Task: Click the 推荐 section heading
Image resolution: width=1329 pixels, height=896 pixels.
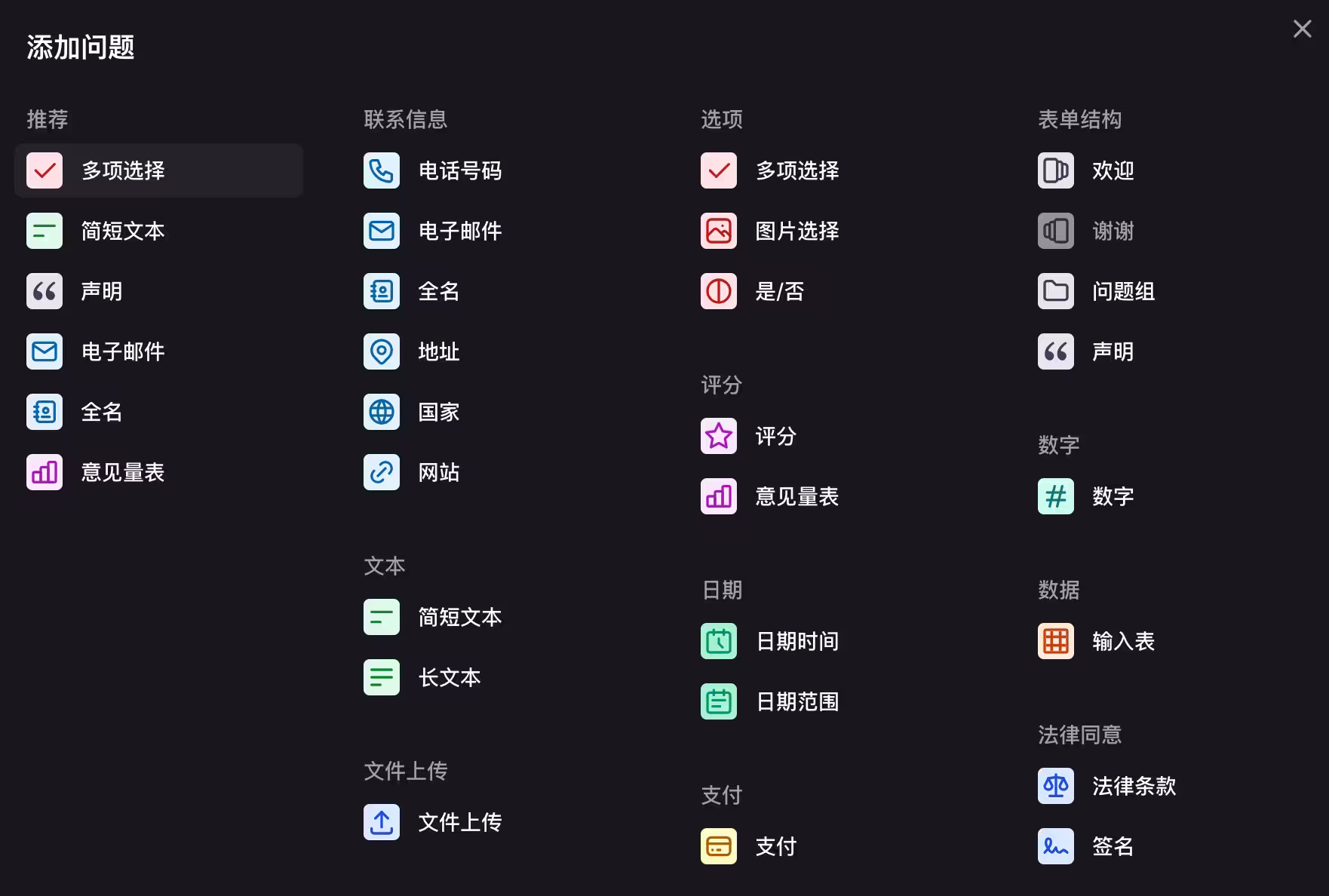Action: [48, 119]
